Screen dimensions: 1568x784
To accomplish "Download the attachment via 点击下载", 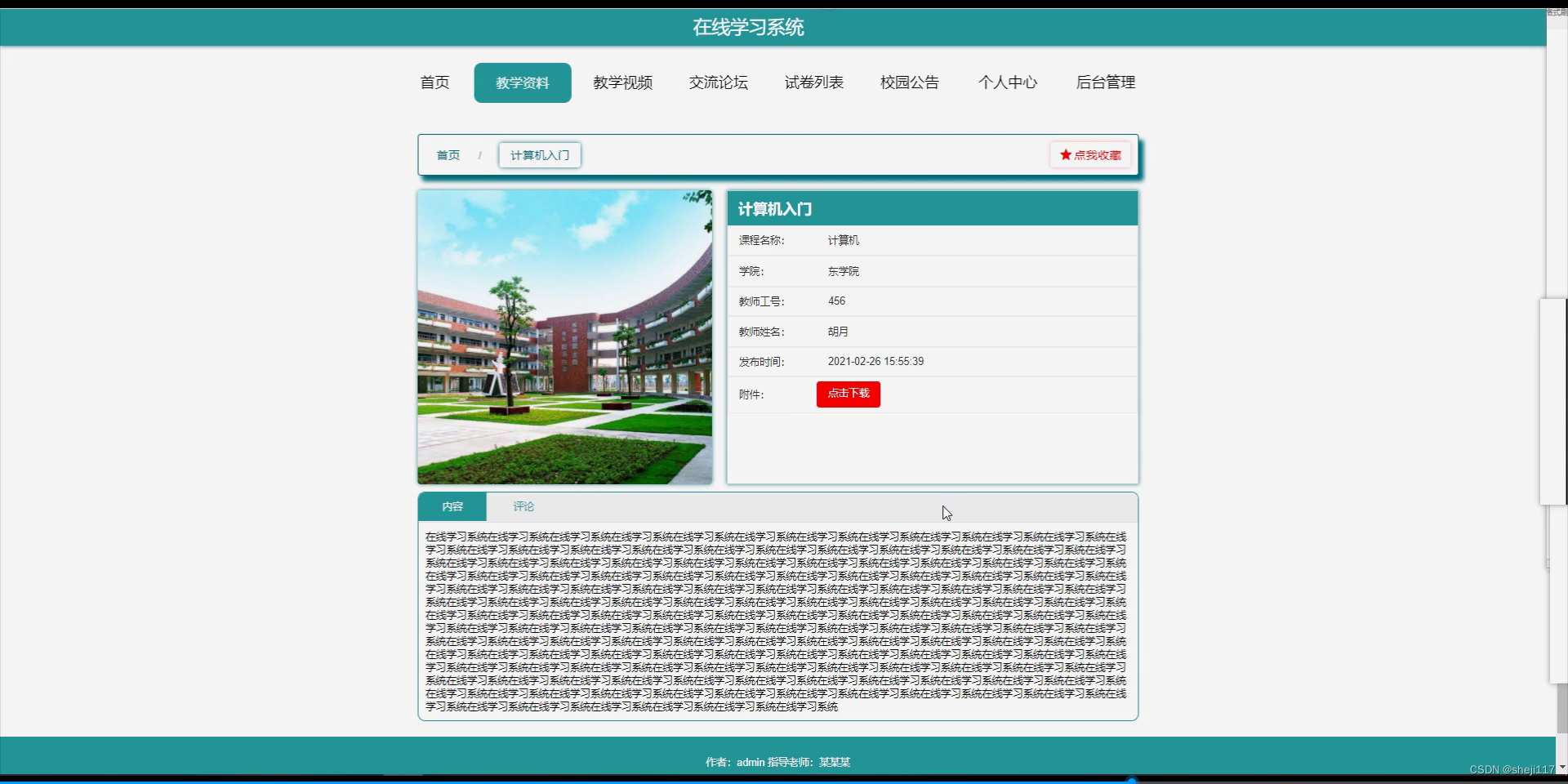I will [848, 394].
